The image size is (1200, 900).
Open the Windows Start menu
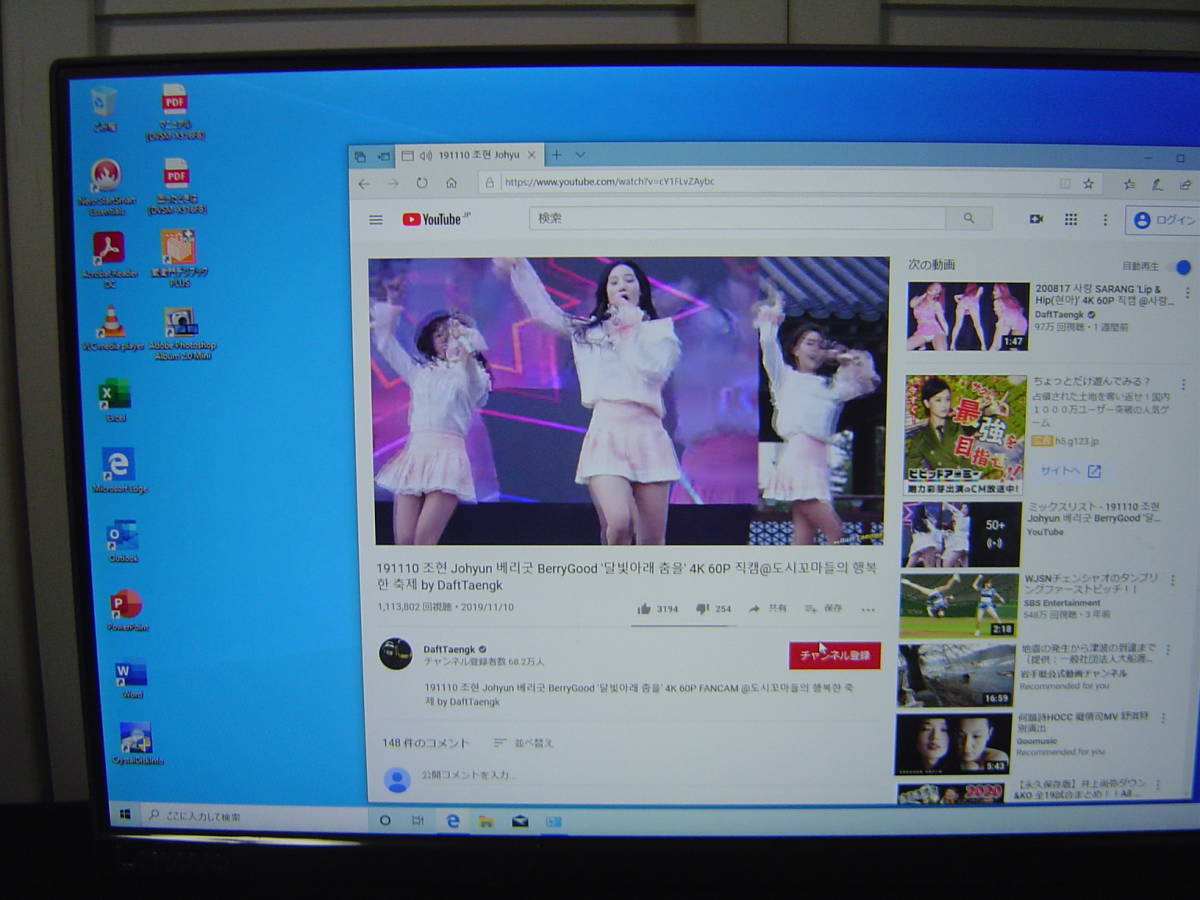pyautogui.click(x=125, y=816)
